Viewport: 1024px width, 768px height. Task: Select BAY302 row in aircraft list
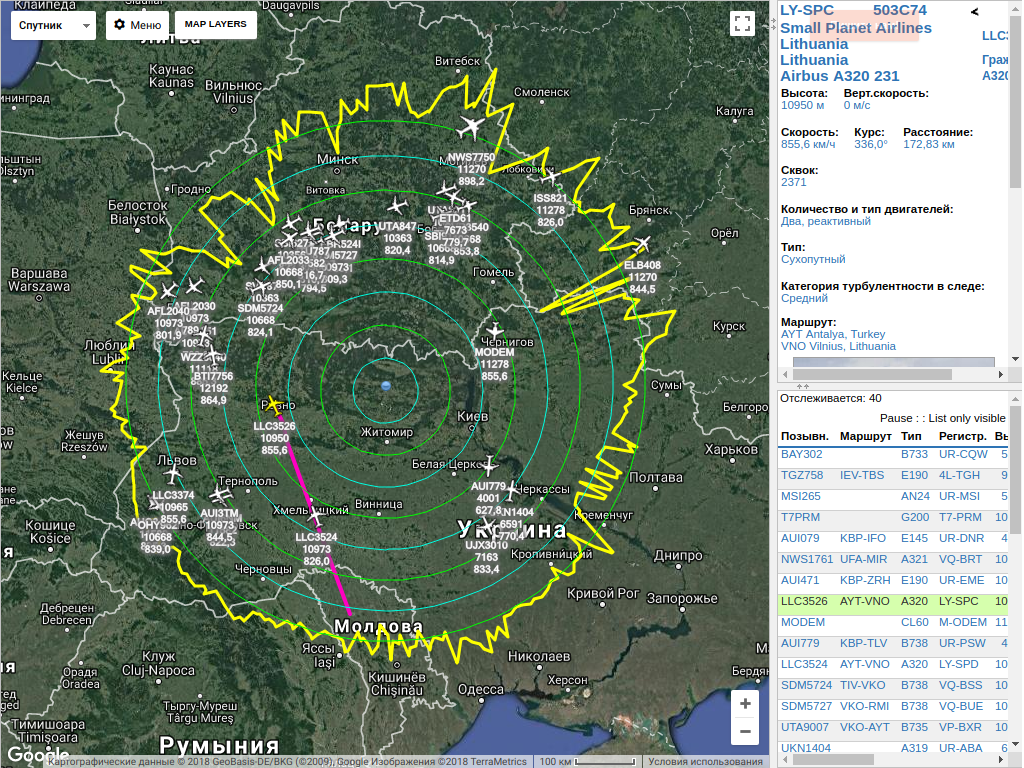click(802, 454)
